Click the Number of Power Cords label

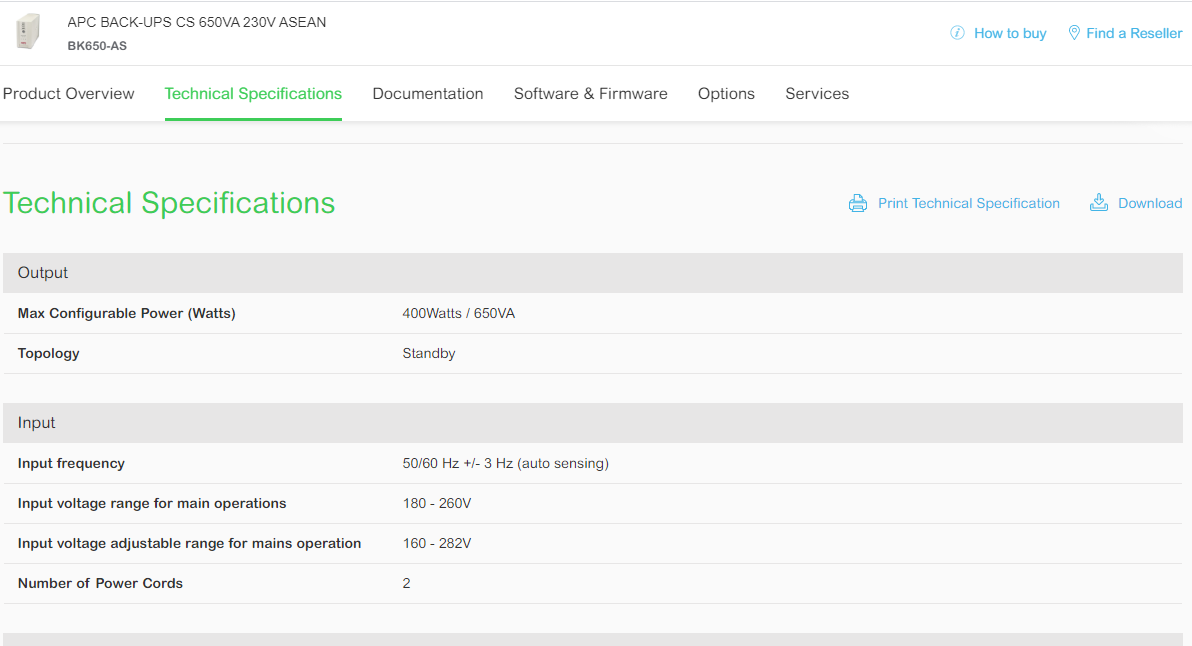(x=100, y=584)
